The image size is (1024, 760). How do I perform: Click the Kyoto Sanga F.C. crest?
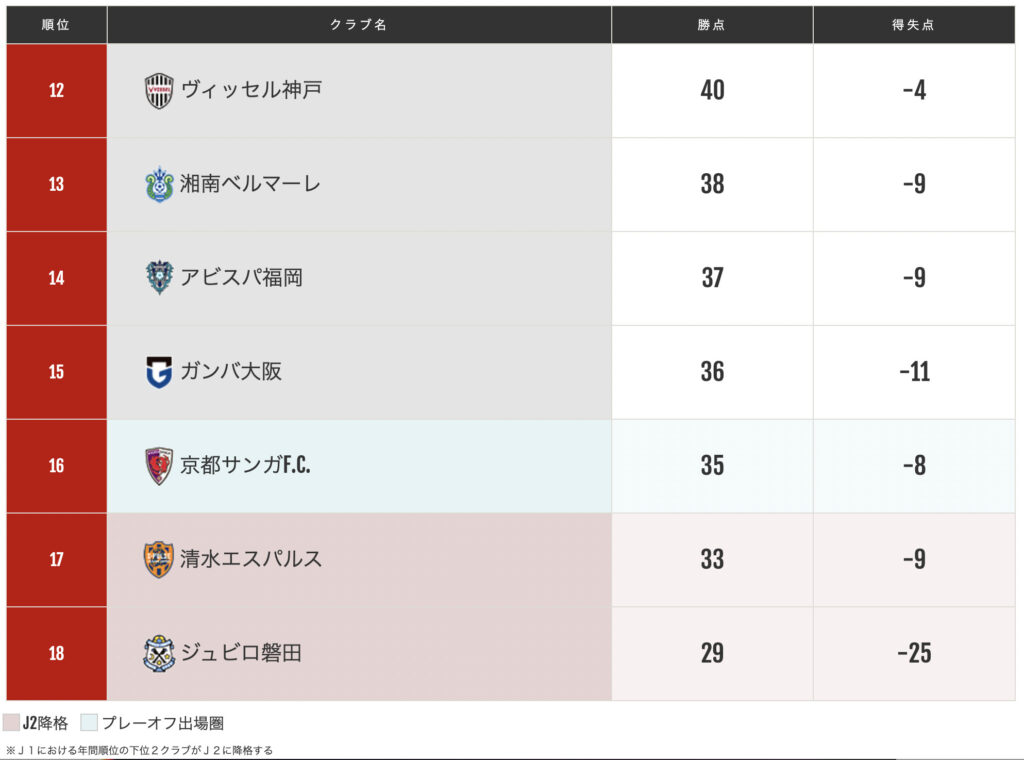[x=159, y=466]
